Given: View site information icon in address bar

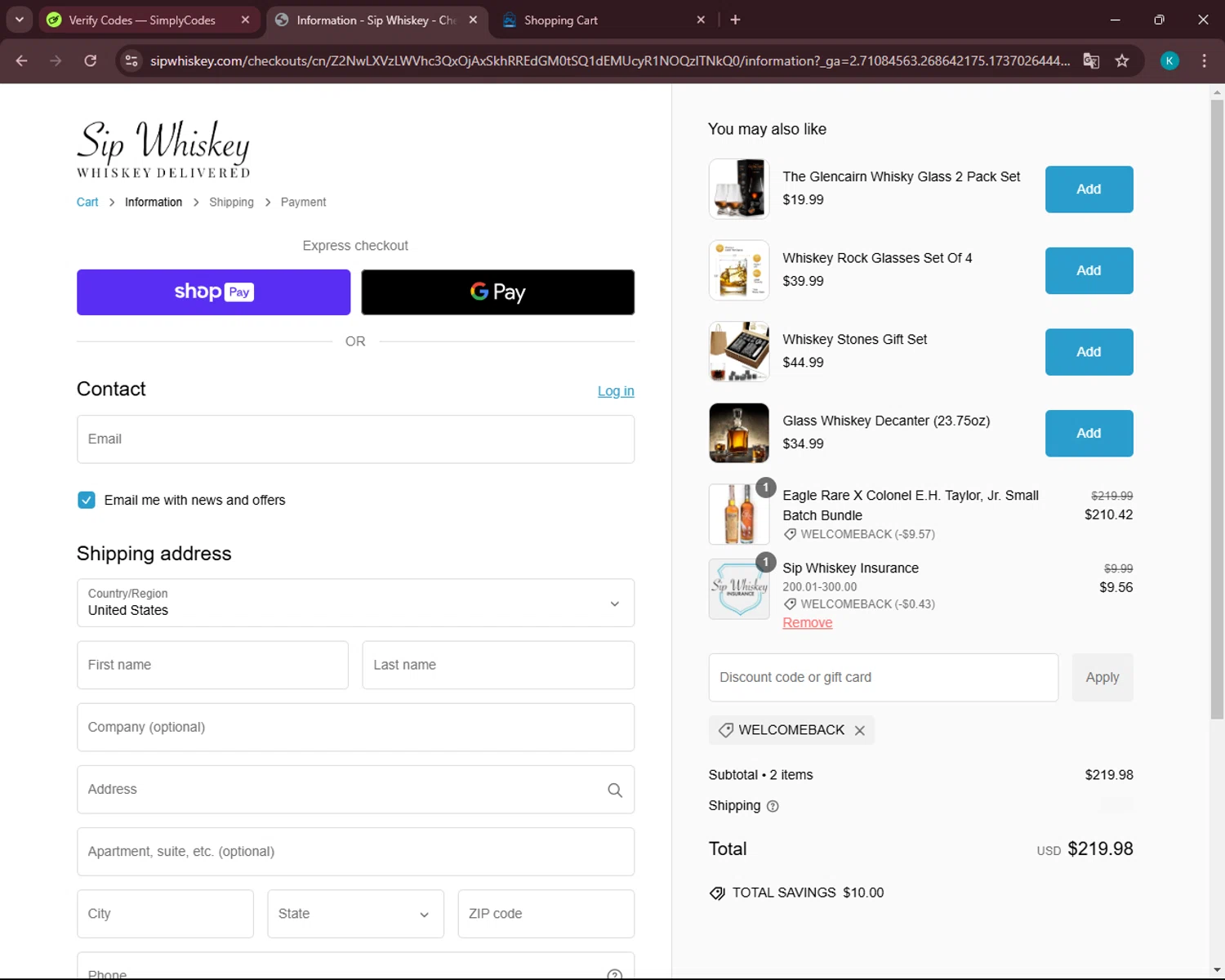Looking at the screenshot, I should tap(131, 60).
